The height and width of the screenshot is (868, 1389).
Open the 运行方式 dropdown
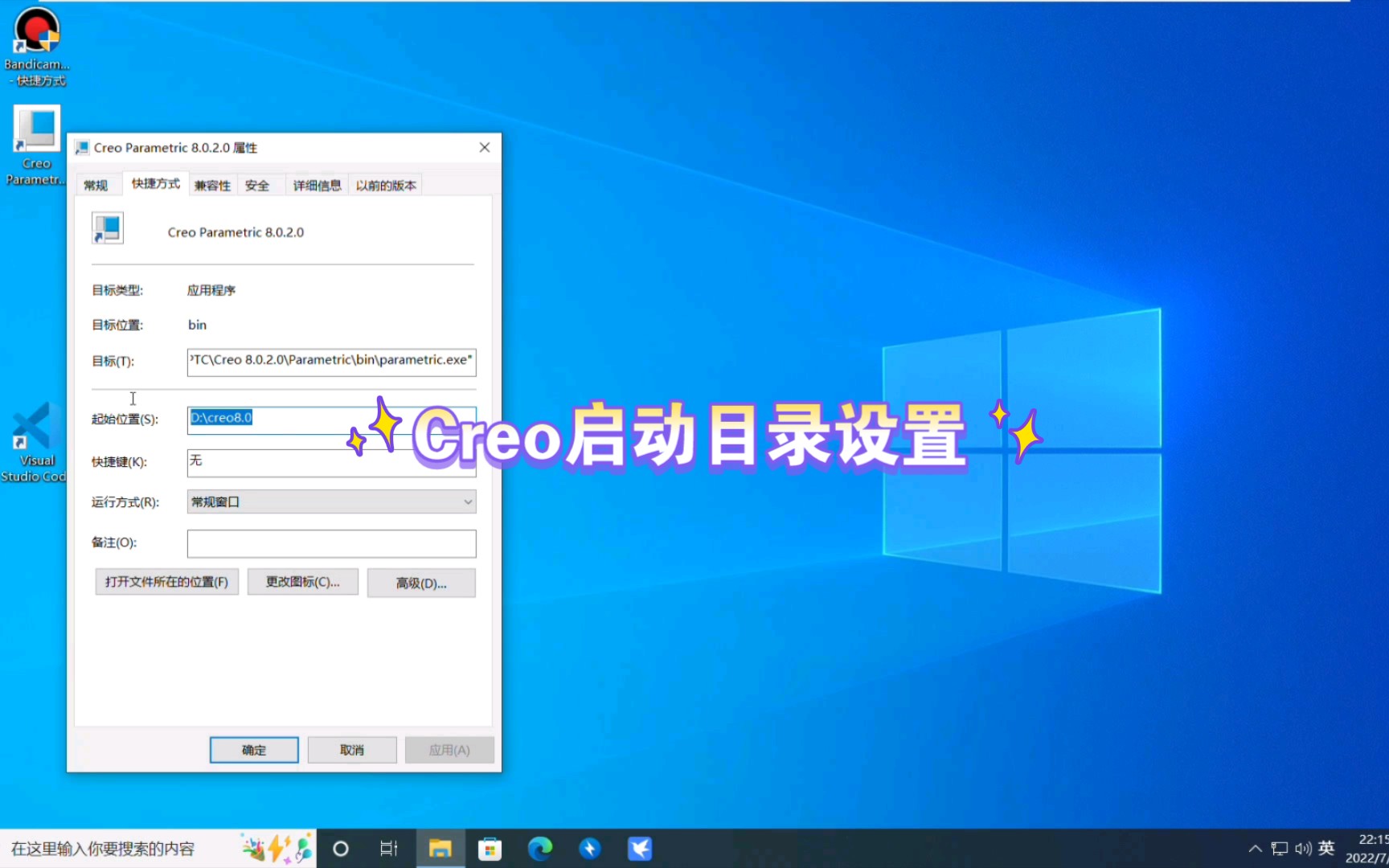coord(331,502)
